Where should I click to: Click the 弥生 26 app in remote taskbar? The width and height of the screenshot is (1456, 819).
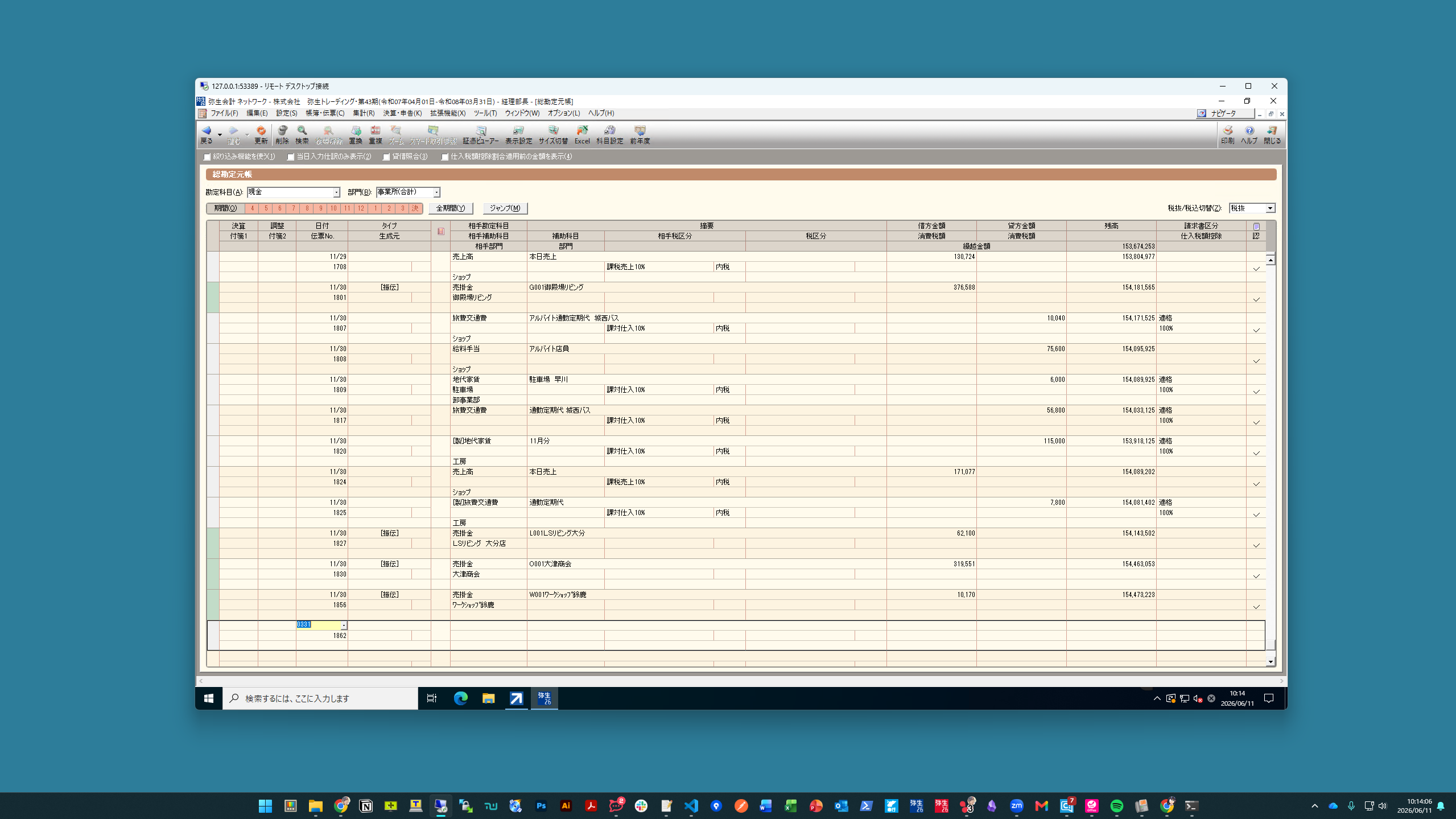pyautogui.click(x=544, y=698)
